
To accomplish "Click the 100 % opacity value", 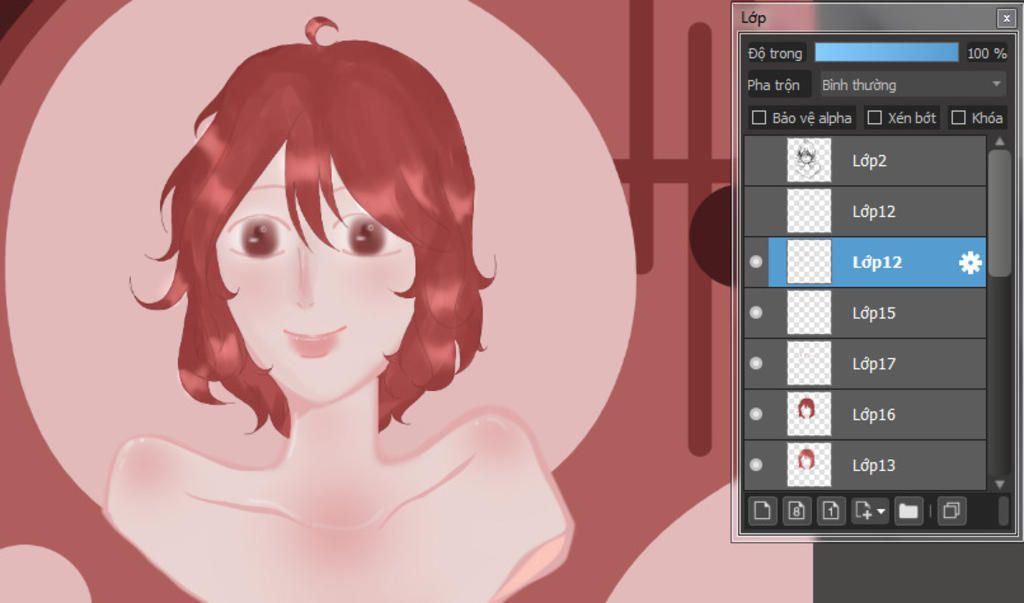I will [986, 54].
